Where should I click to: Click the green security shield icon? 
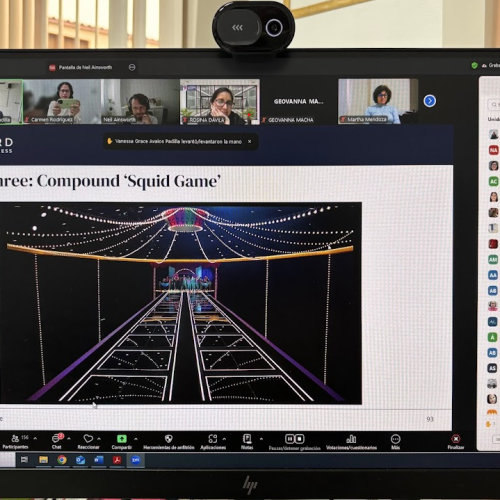pyautogui.click(x=474, y=65)
